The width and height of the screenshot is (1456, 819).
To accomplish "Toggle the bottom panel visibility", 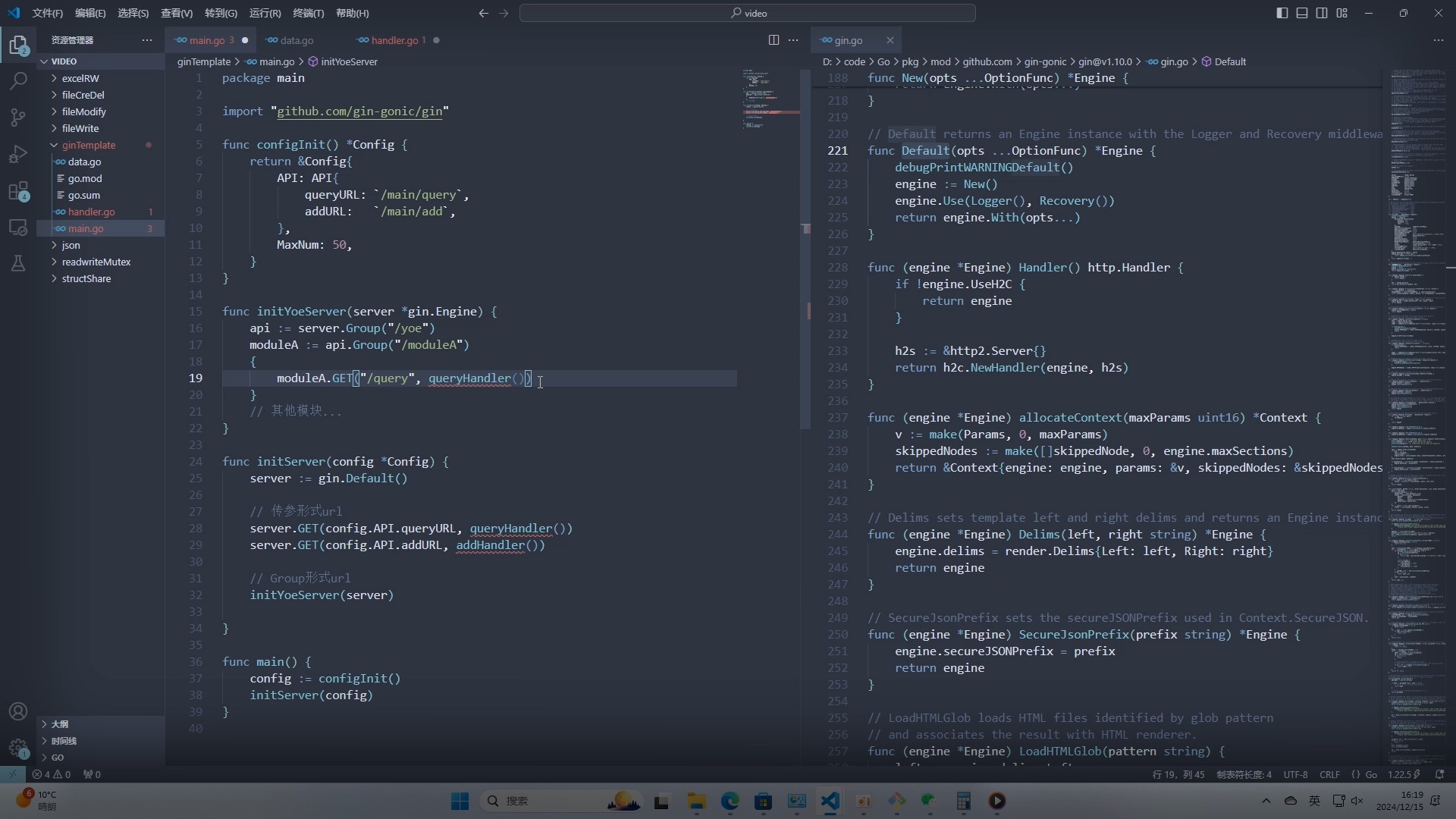I will point(1302,13).
